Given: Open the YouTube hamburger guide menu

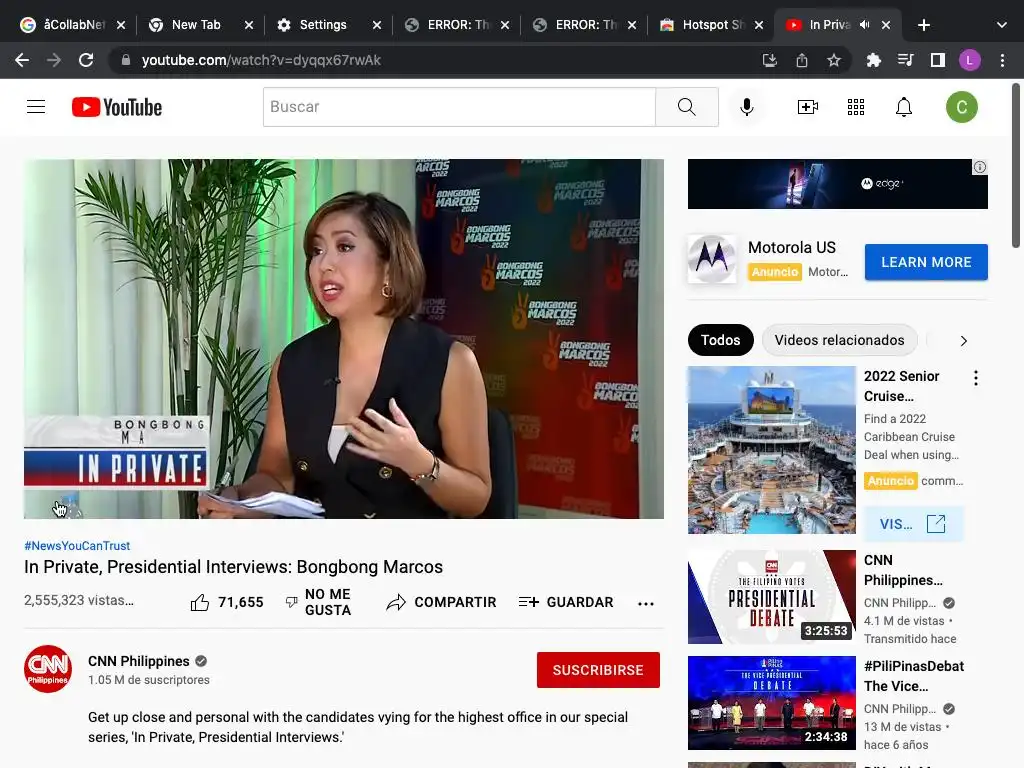Looking at the screenshot, I should coord(36,106).
